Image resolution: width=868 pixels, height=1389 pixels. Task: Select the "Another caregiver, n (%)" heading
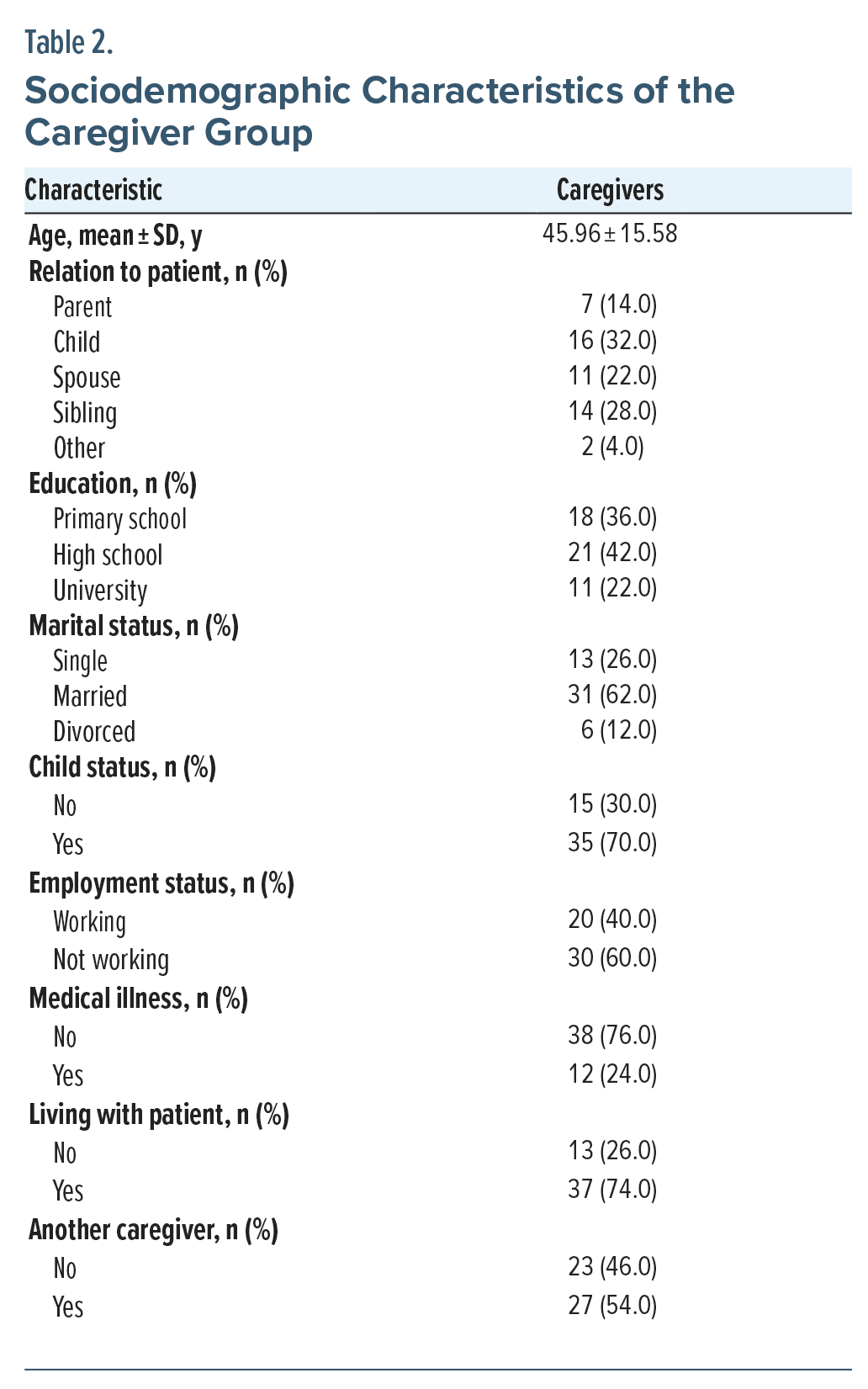[153, 1230]
